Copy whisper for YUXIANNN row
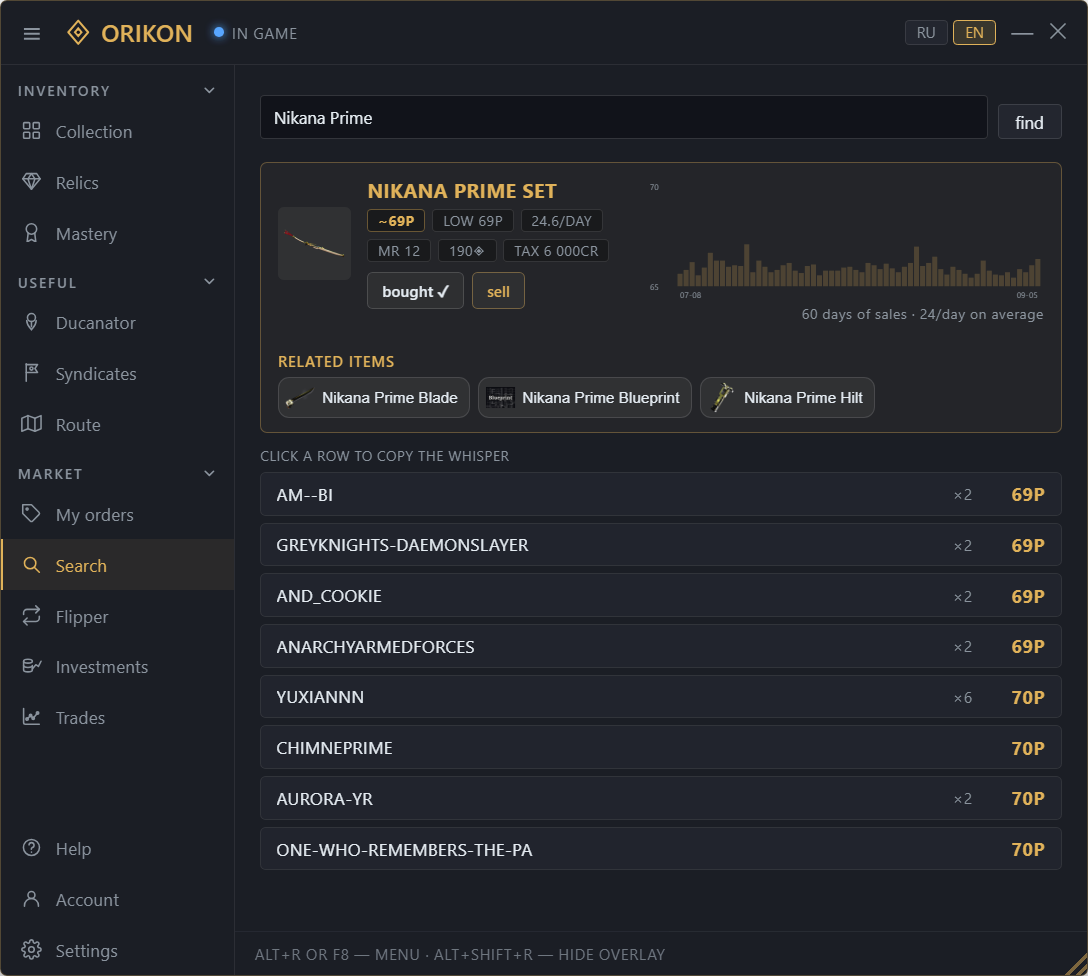The height and width of the screenshot is (976, 1088). pos(661,697)
